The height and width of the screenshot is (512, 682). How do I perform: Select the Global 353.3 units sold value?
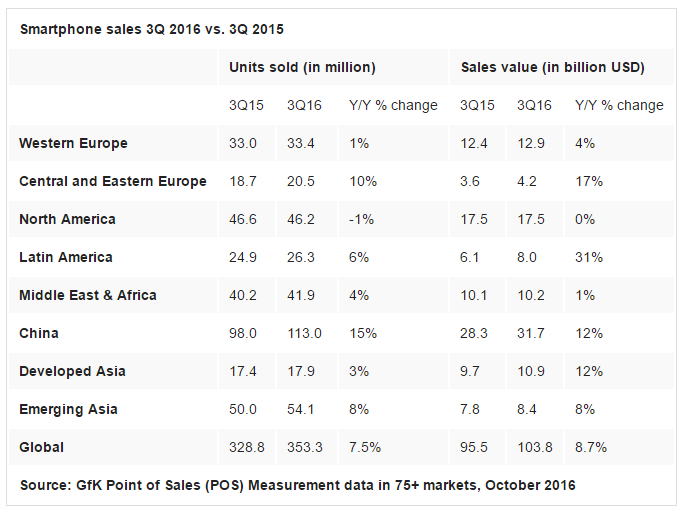305,447
